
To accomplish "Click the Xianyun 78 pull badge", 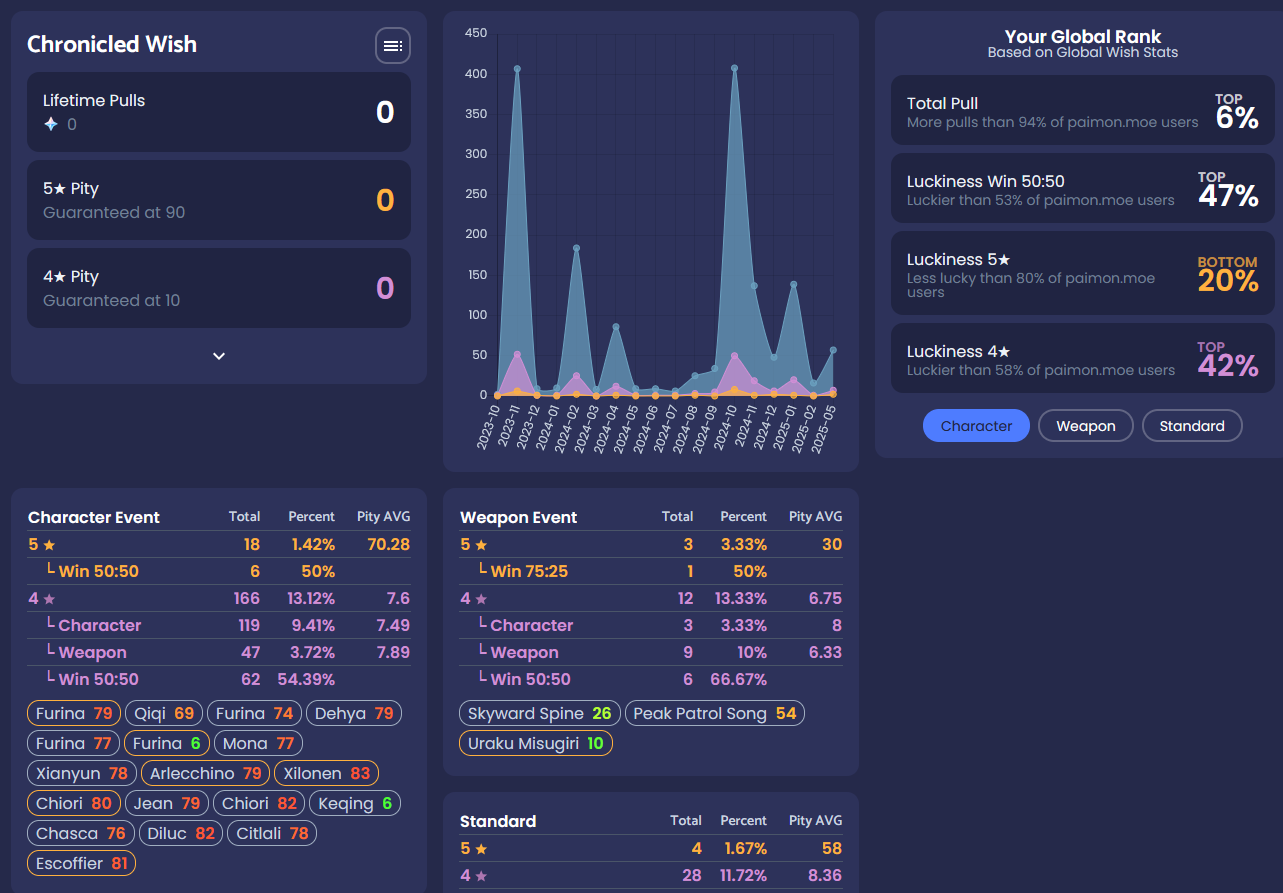I will point(82,774).
